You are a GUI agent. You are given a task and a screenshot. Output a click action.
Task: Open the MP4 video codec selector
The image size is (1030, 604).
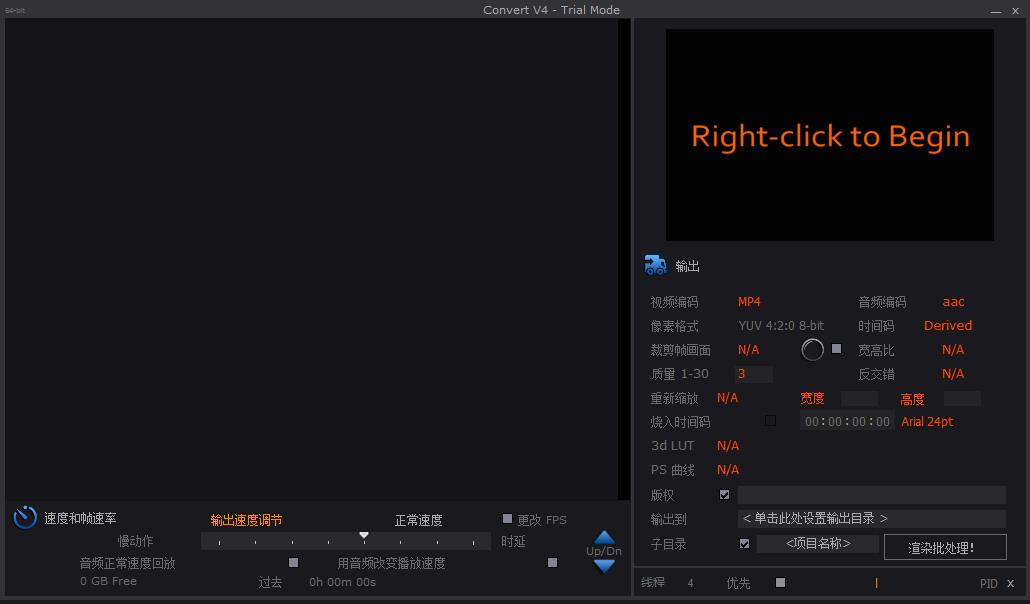749,302
